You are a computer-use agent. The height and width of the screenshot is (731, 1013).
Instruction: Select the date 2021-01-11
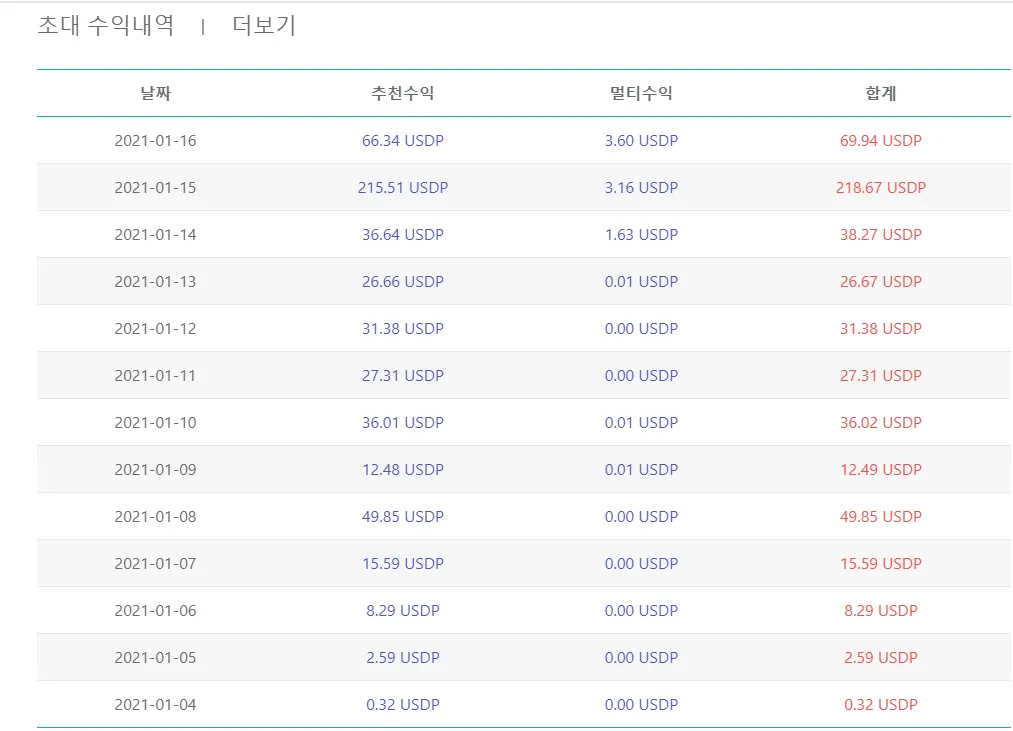tap(156, 376)
